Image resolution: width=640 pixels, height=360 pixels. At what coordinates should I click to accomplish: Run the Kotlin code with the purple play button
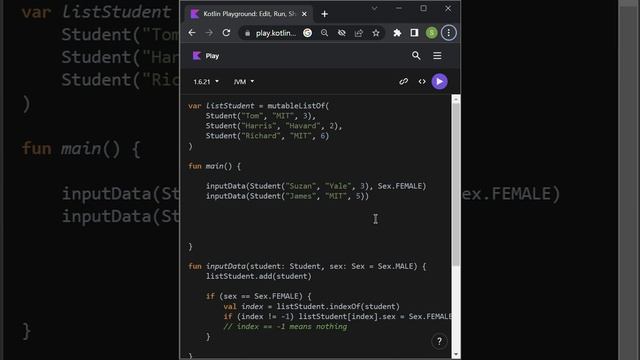click(440, 82)
